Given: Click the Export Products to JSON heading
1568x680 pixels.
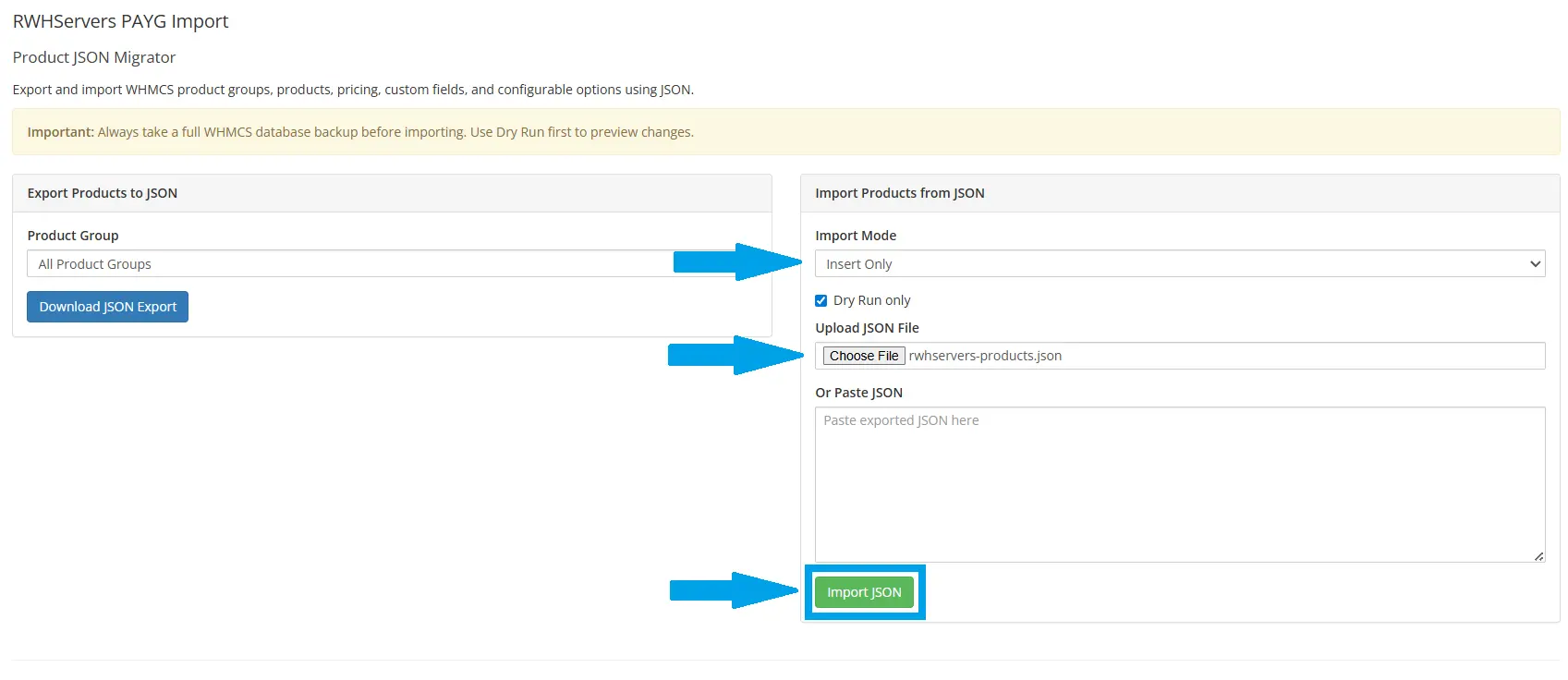Looking at the screenshot, I should click(103, 193).
